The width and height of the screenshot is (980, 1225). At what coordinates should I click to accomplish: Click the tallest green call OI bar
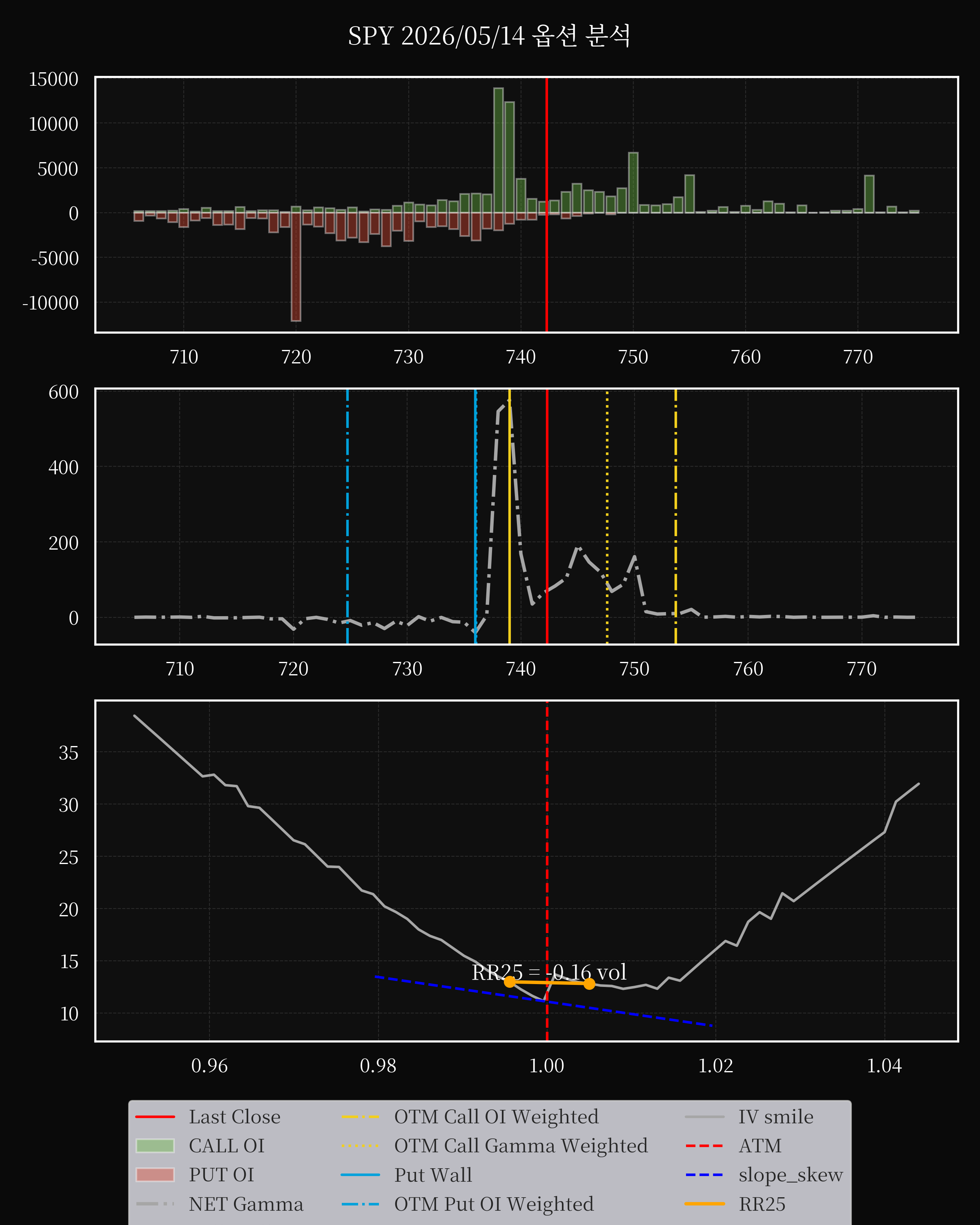click(498, 150)
